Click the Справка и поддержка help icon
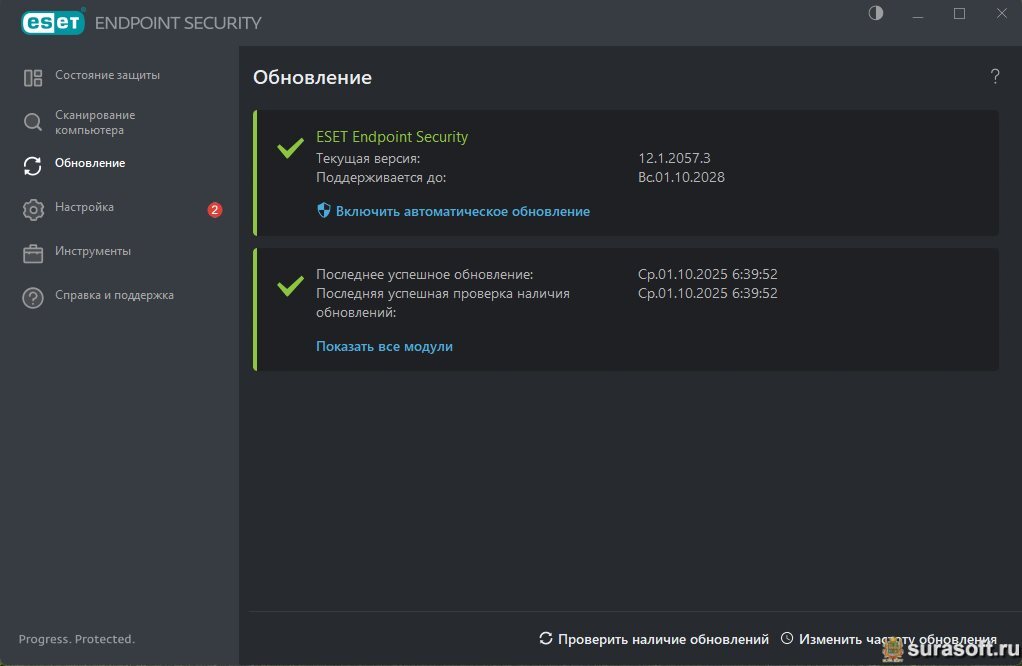This screenshot has width=1022, height=666. coord(33,297)
